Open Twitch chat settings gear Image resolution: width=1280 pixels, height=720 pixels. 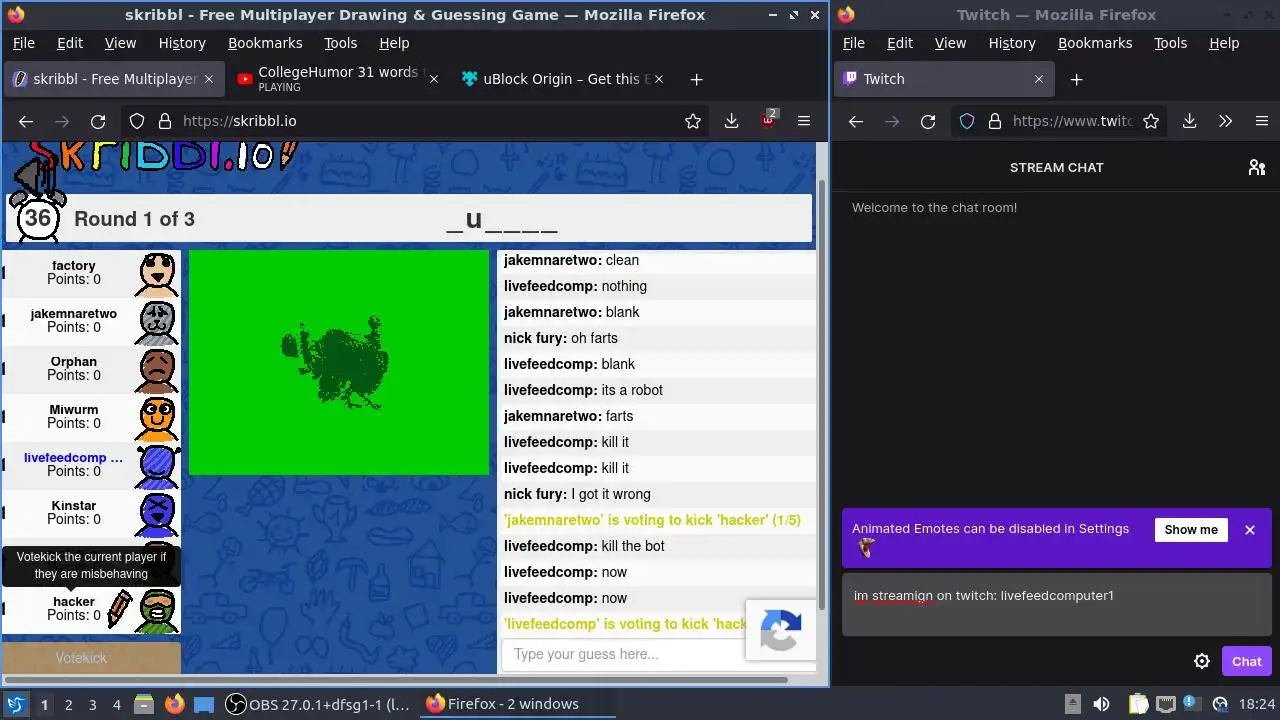[x=1202, y=661]
